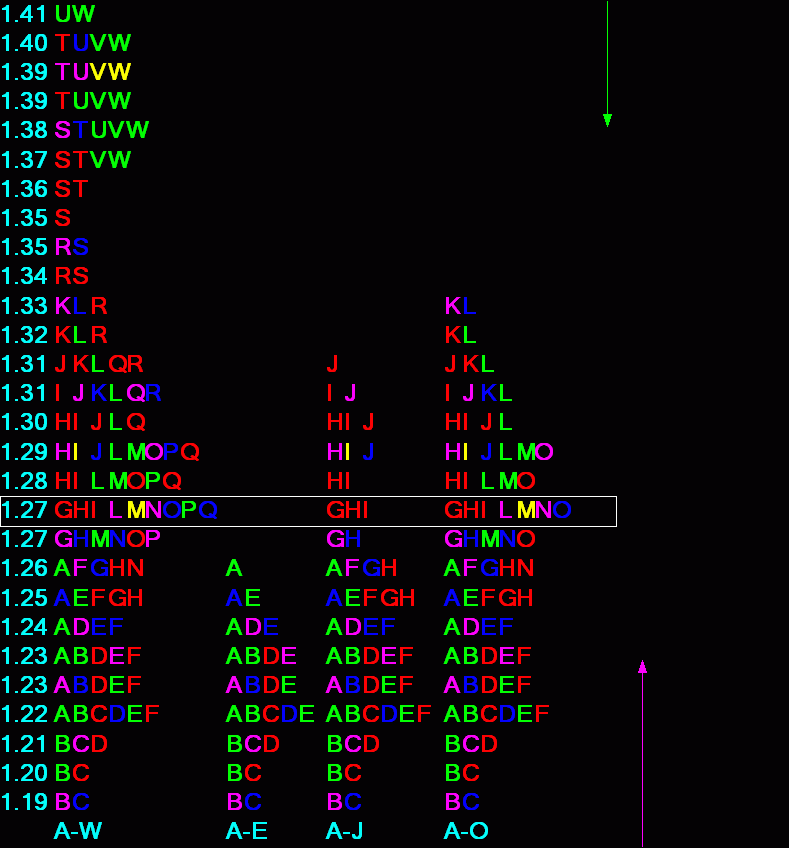Click the HI J L MO letters in the A-O column
This screenshot has width=789, height=848.
[499, 452]
